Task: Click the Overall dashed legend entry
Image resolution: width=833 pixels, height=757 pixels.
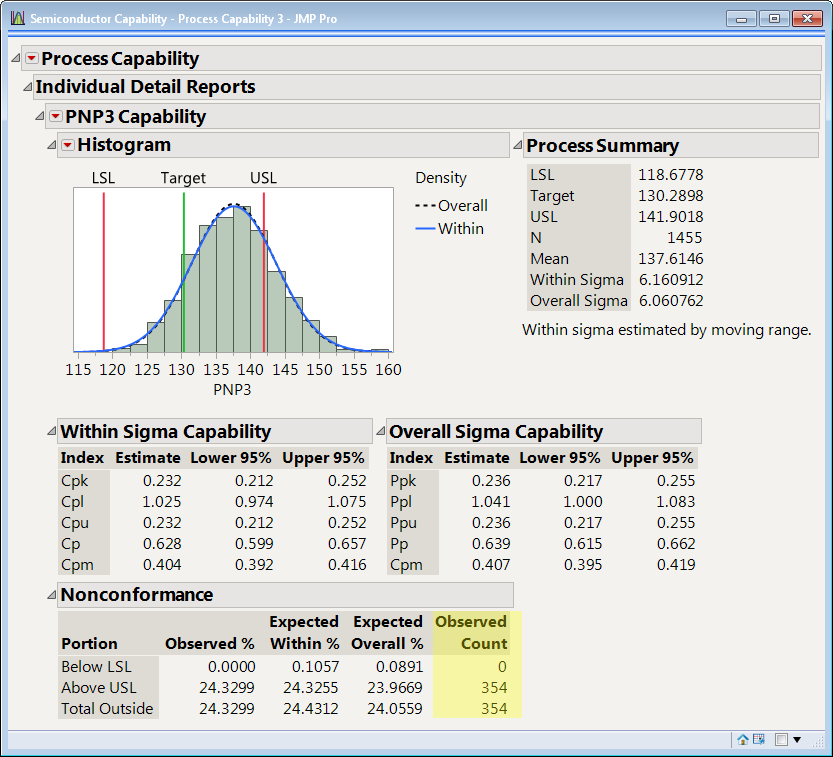Action: coord(451,206)
